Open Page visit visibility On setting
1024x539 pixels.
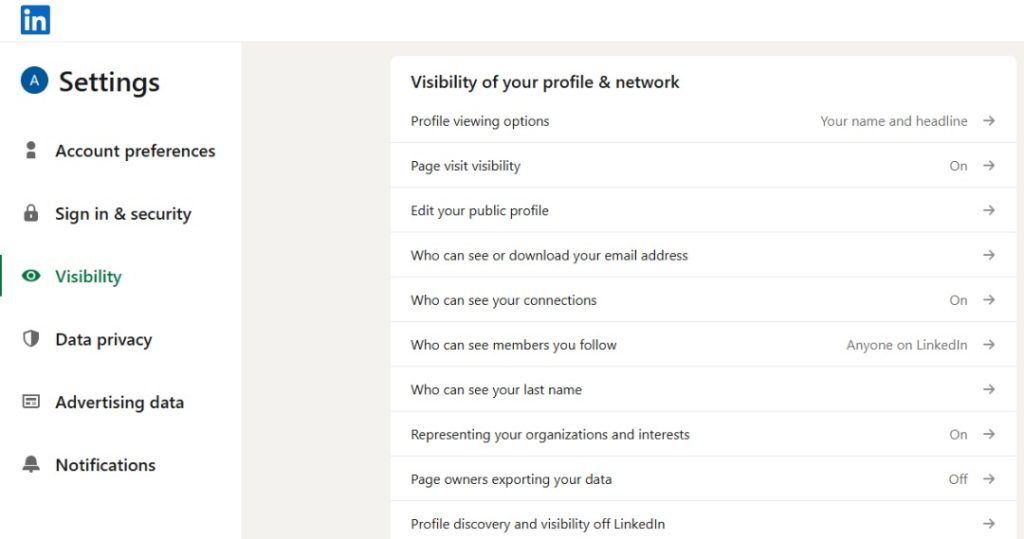958,166
